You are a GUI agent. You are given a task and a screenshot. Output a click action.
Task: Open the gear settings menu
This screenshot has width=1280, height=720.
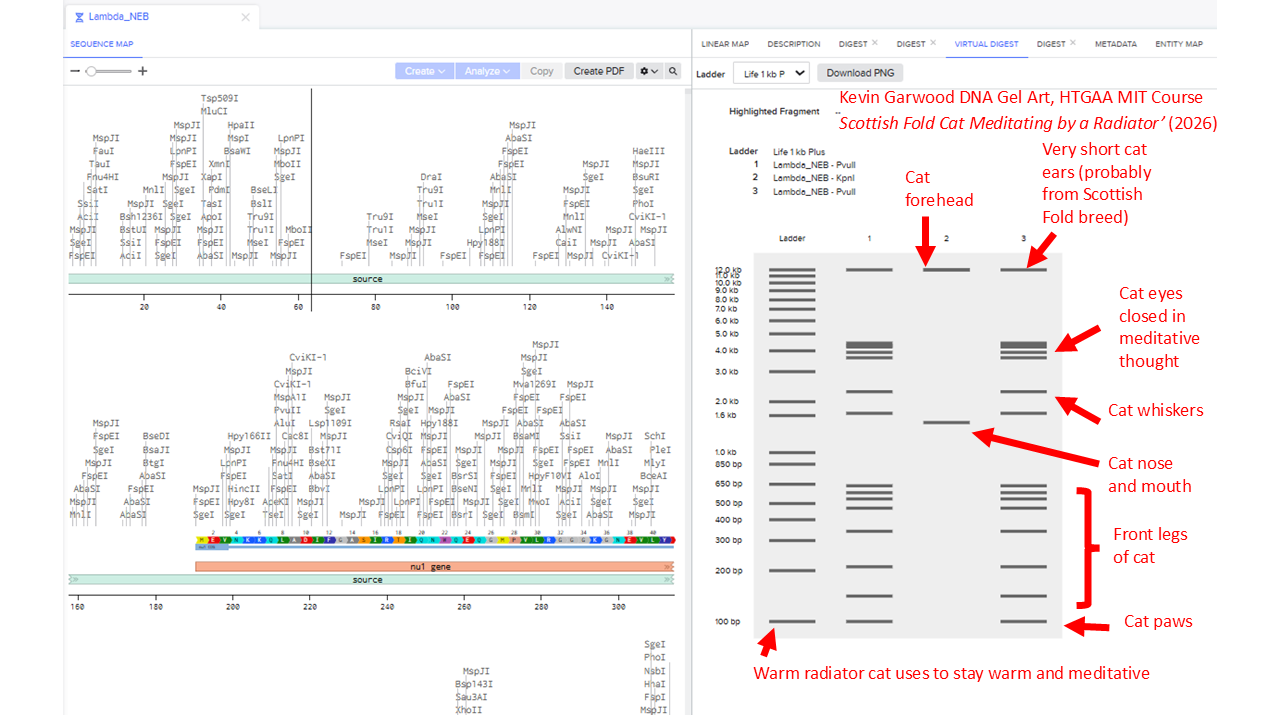(x=649, y=71)
